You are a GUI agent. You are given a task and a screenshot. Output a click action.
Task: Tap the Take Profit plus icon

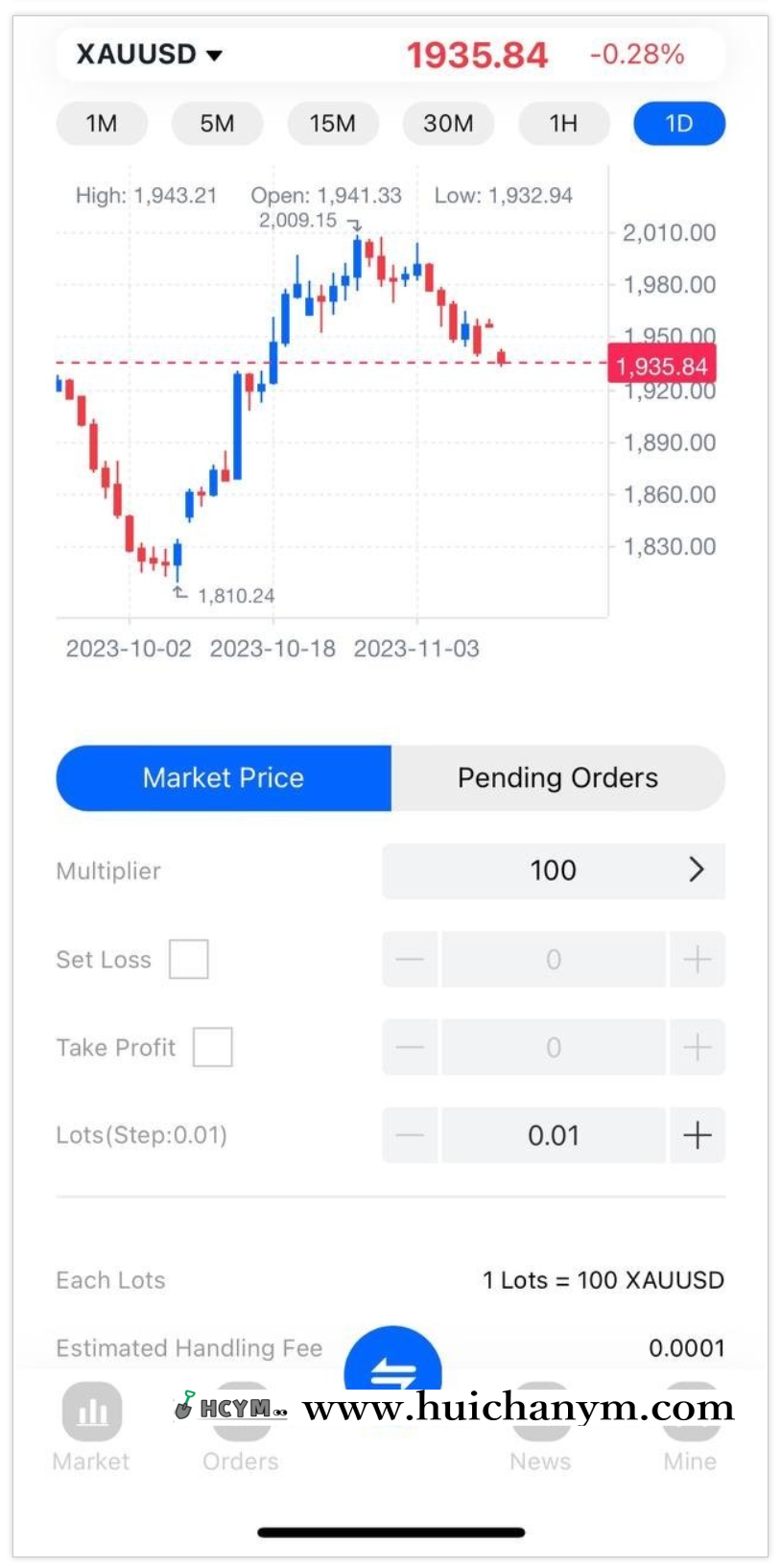pos(698,1047)
